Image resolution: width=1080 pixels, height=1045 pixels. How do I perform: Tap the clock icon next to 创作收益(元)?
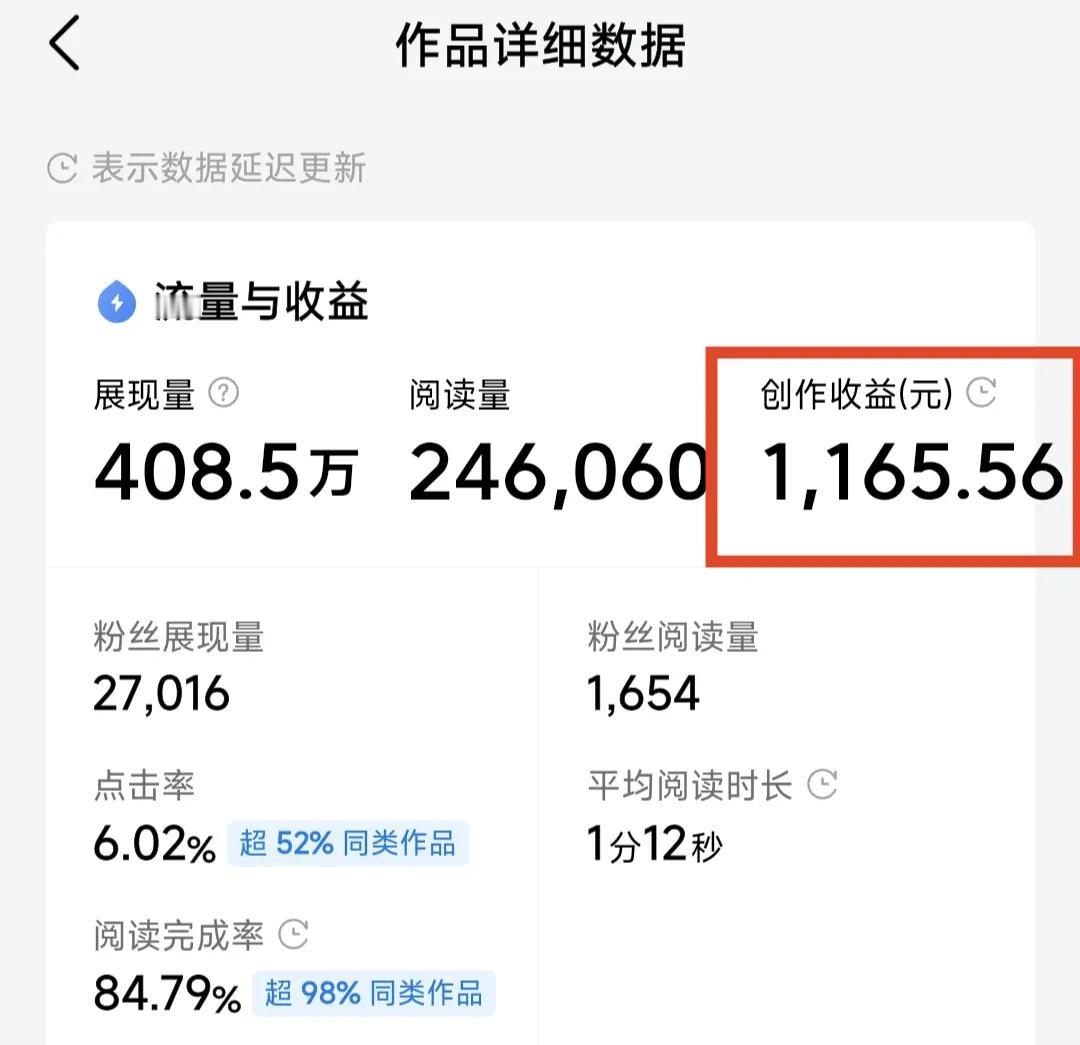pos(981,393)
